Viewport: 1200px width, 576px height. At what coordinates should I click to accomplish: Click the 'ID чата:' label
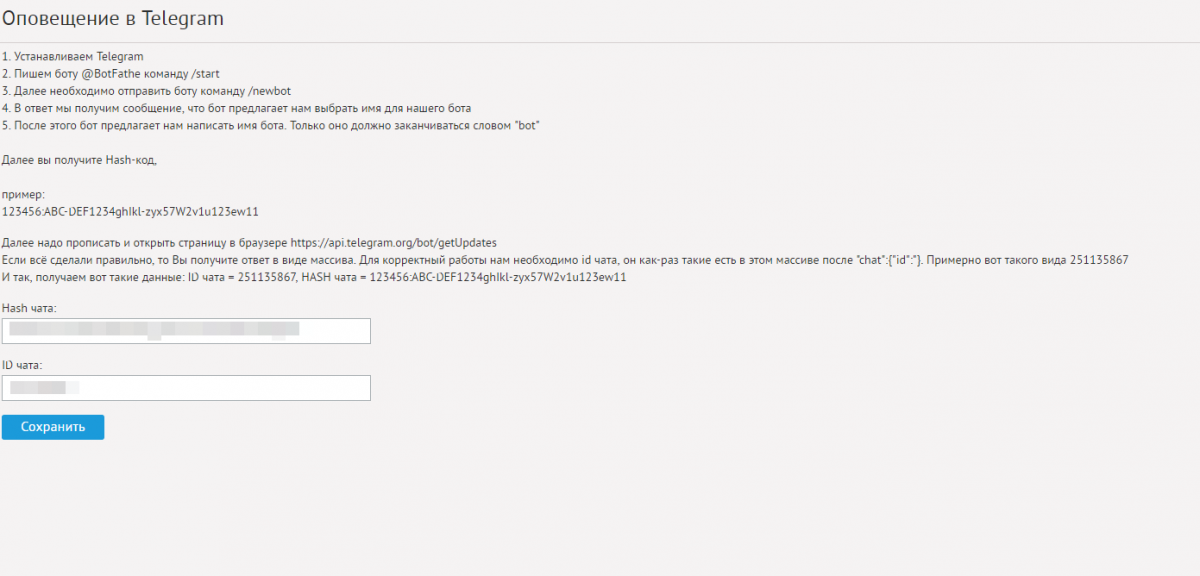click(x=23, y=365)
